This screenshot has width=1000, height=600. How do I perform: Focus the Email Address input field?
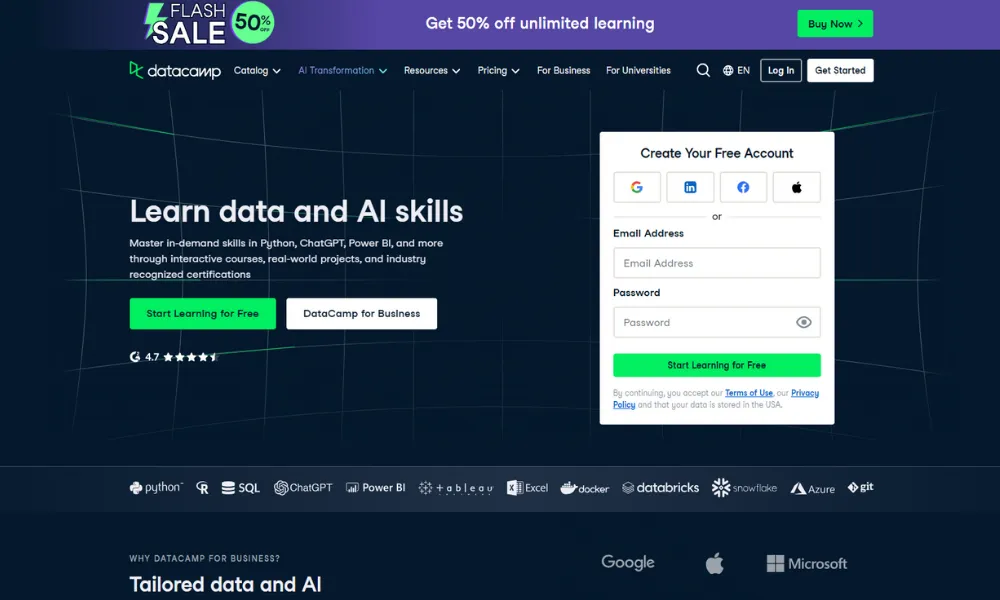[716, 263]
